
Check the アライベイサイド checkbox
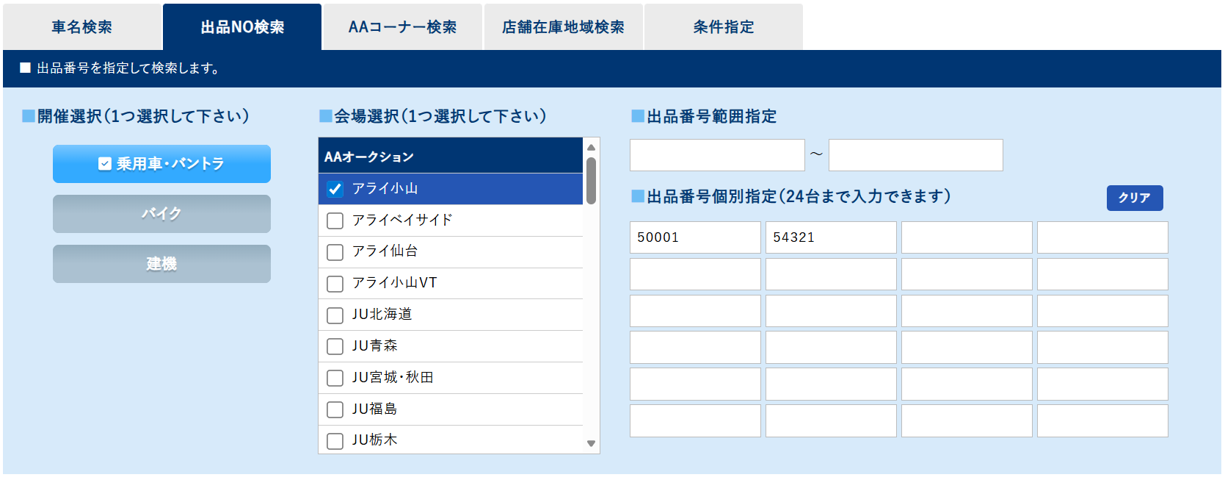pyautogui.click(x=335, y=220)
